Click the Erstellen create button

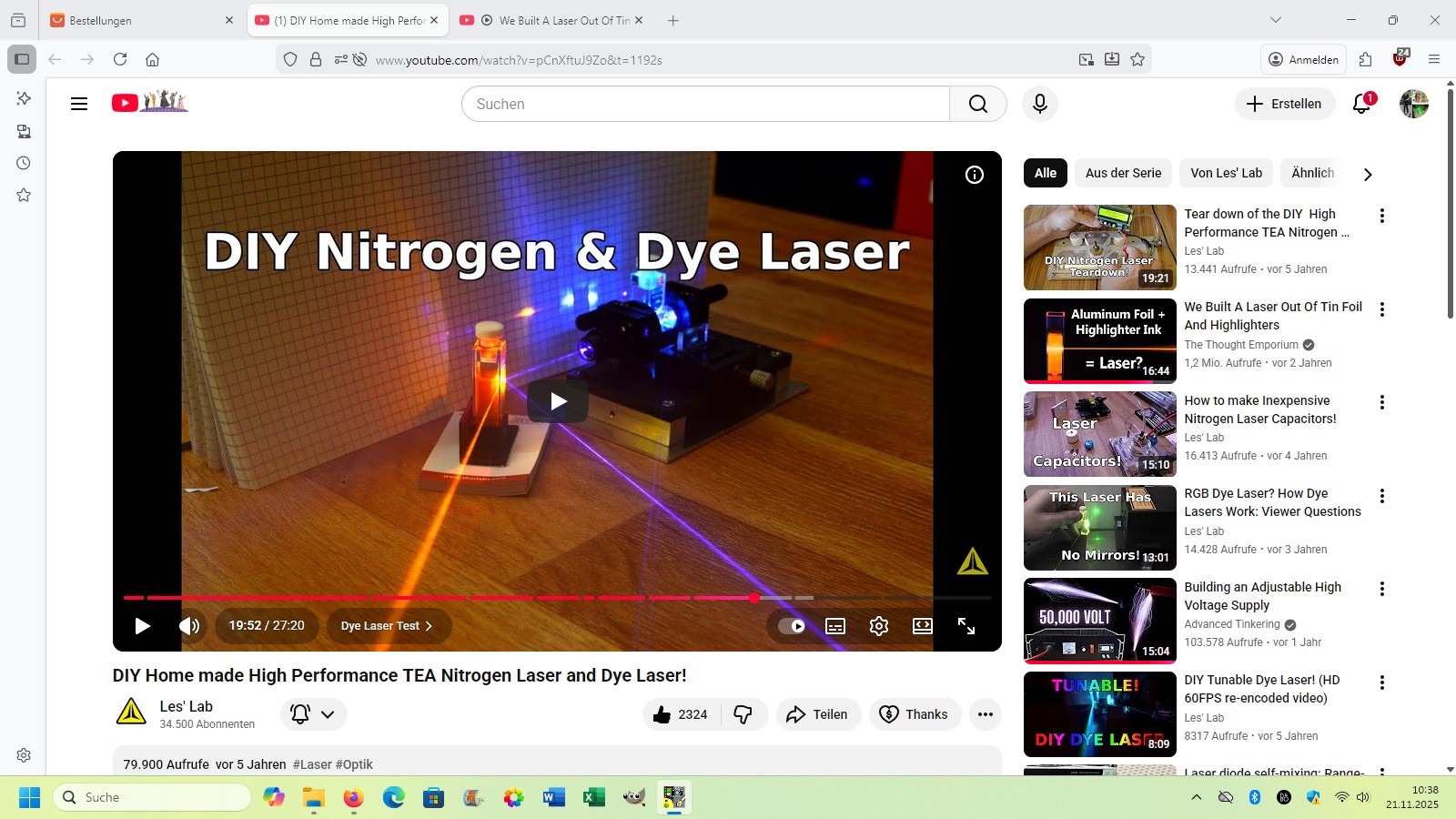(1284, 104)
